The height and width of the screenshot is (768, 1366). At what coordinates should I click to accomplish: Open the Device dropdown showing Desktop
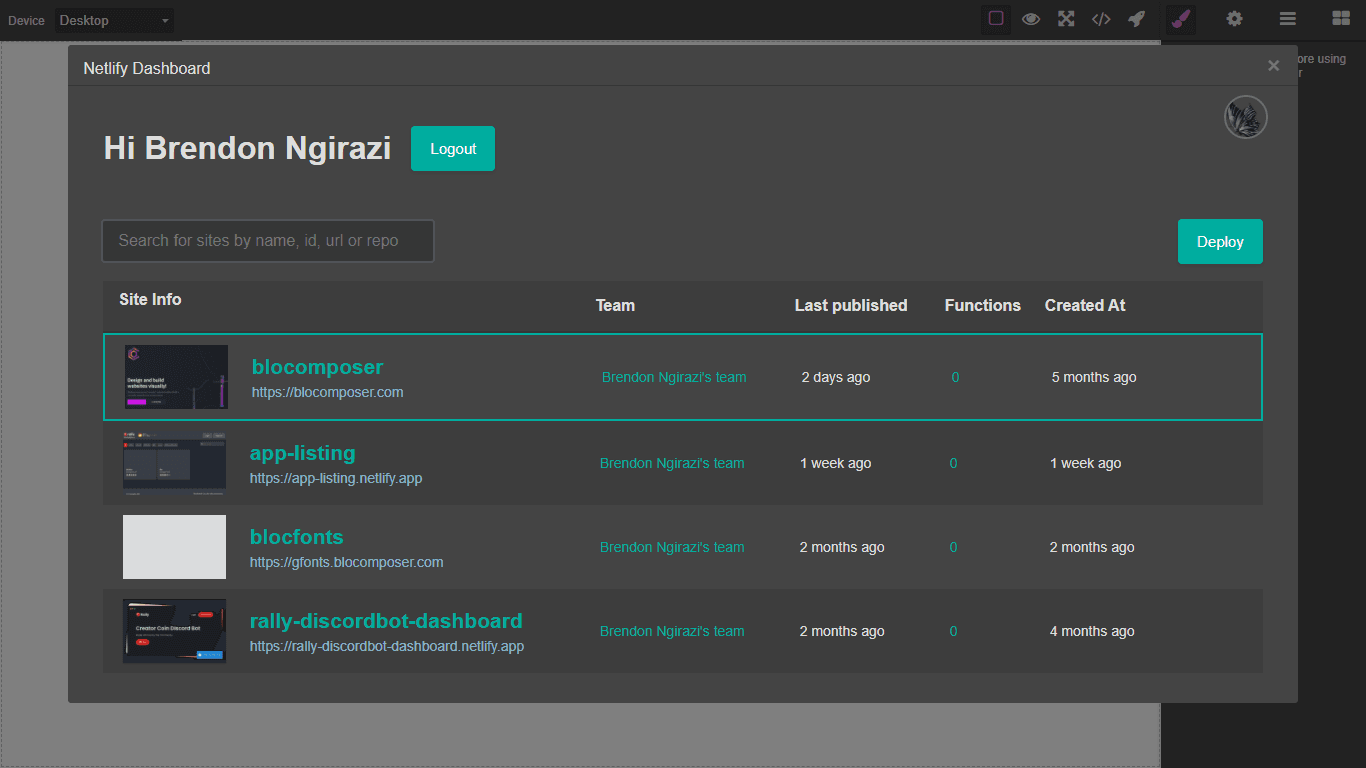114,20
